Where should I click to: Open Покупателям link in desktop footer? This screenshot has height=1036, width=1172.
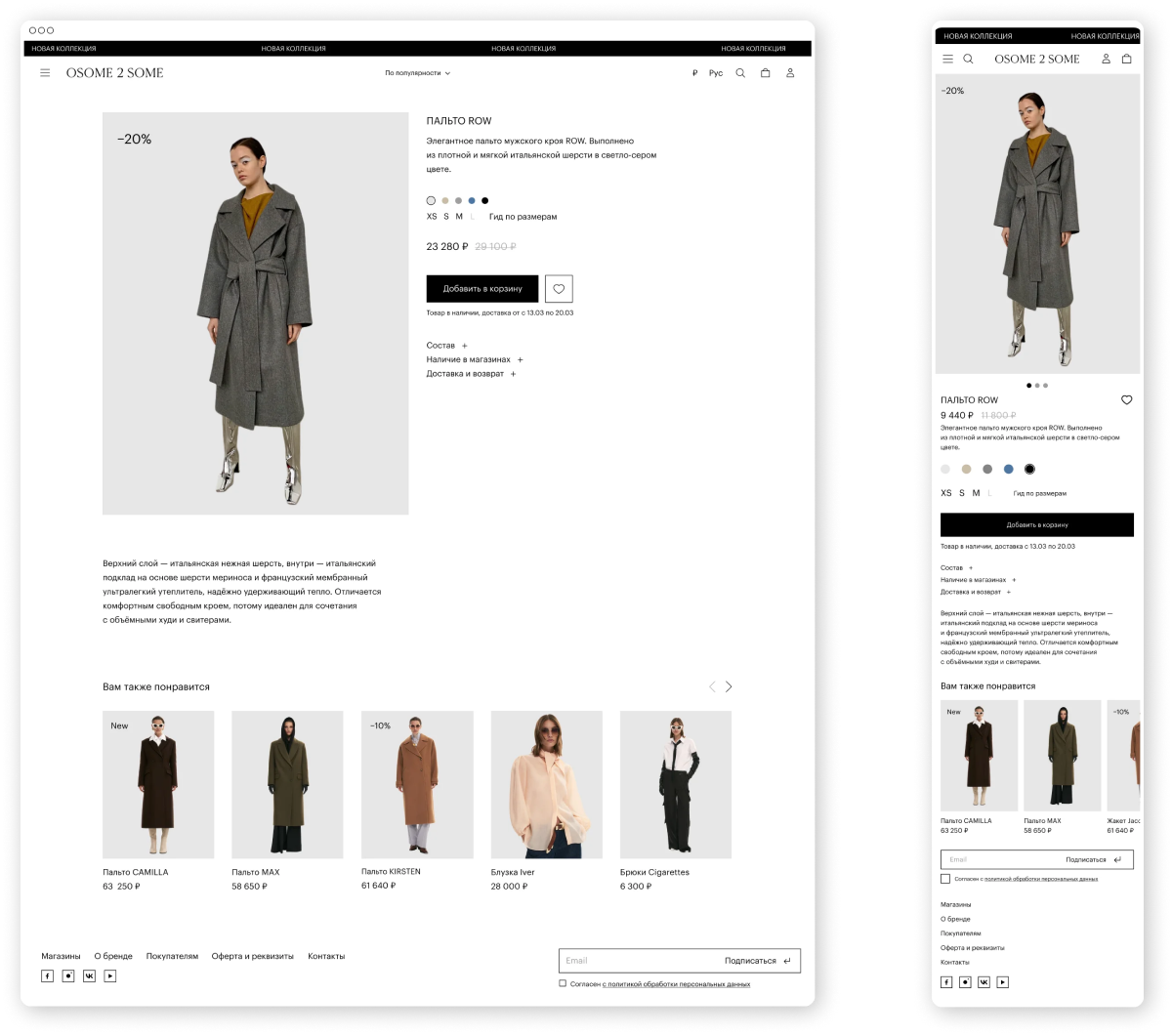click(172, 957)
